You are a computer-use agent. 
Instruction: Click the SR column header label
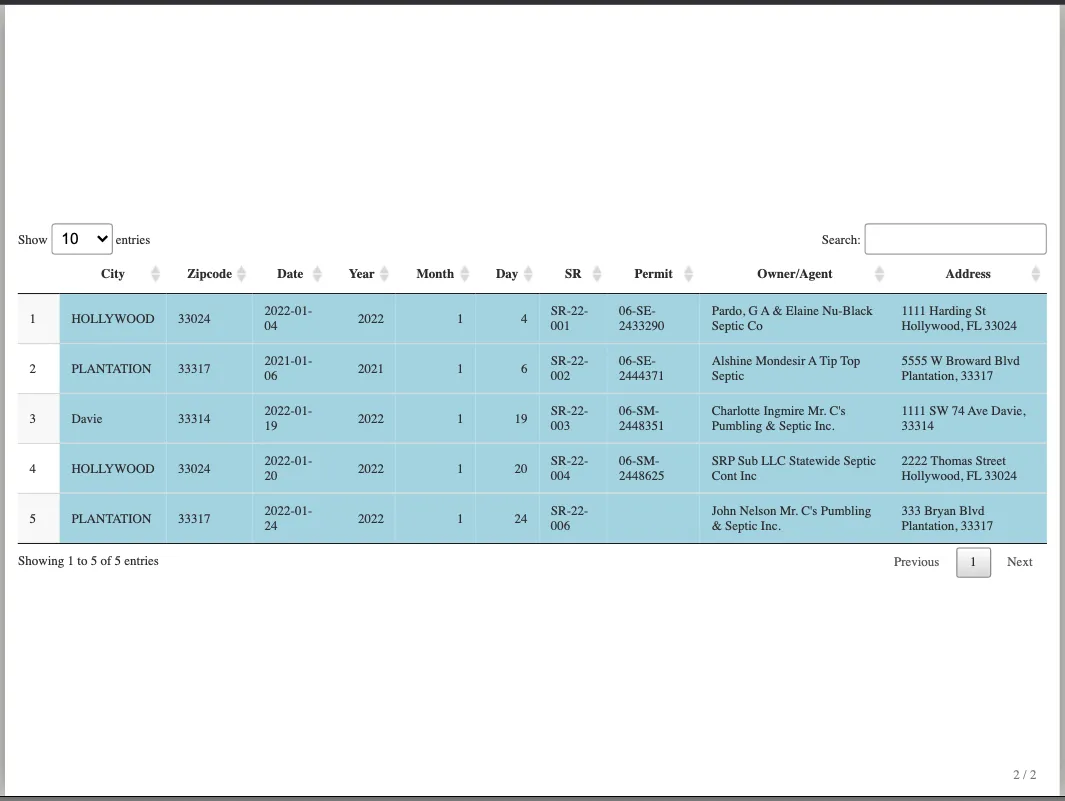[573, 274]
